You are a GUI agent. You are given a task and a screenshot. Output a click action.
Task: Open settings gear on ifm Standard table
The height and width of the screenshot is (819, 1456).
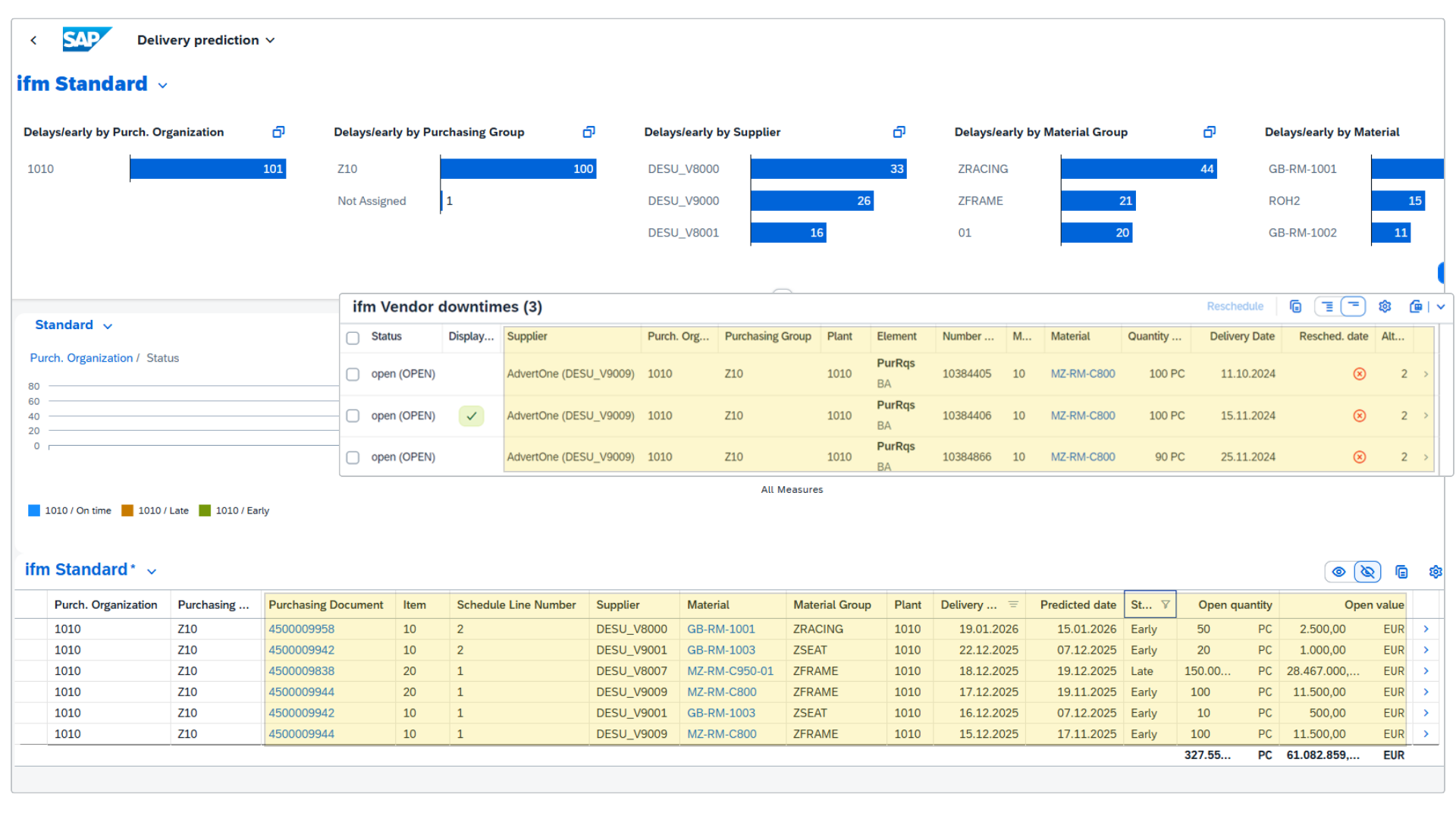click(1434, 572)
